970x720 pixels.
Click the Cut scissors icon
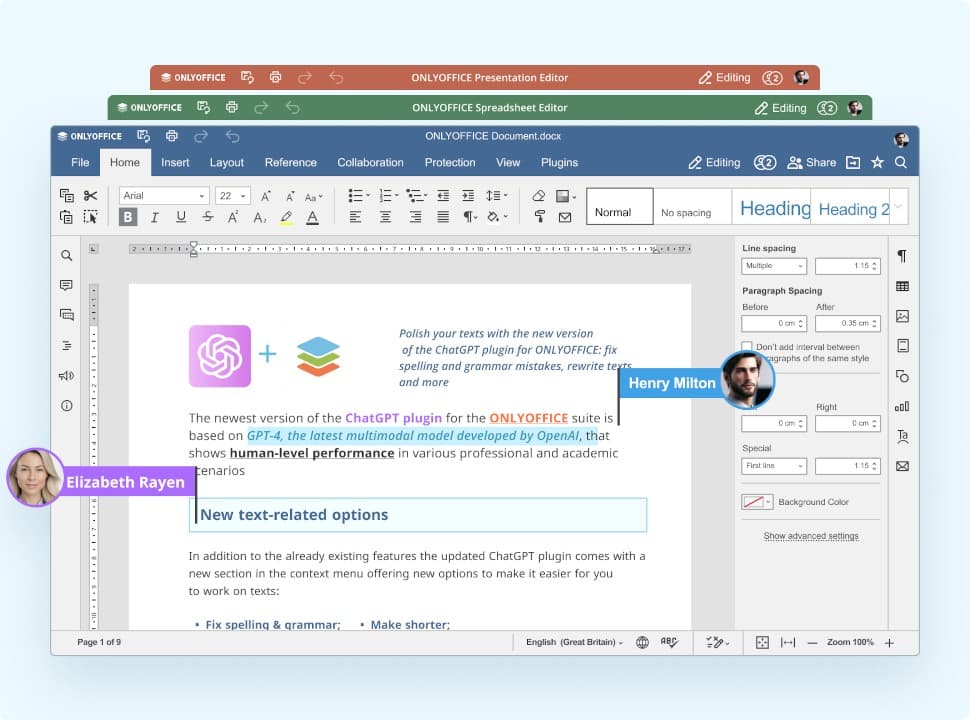coord(91,196)
